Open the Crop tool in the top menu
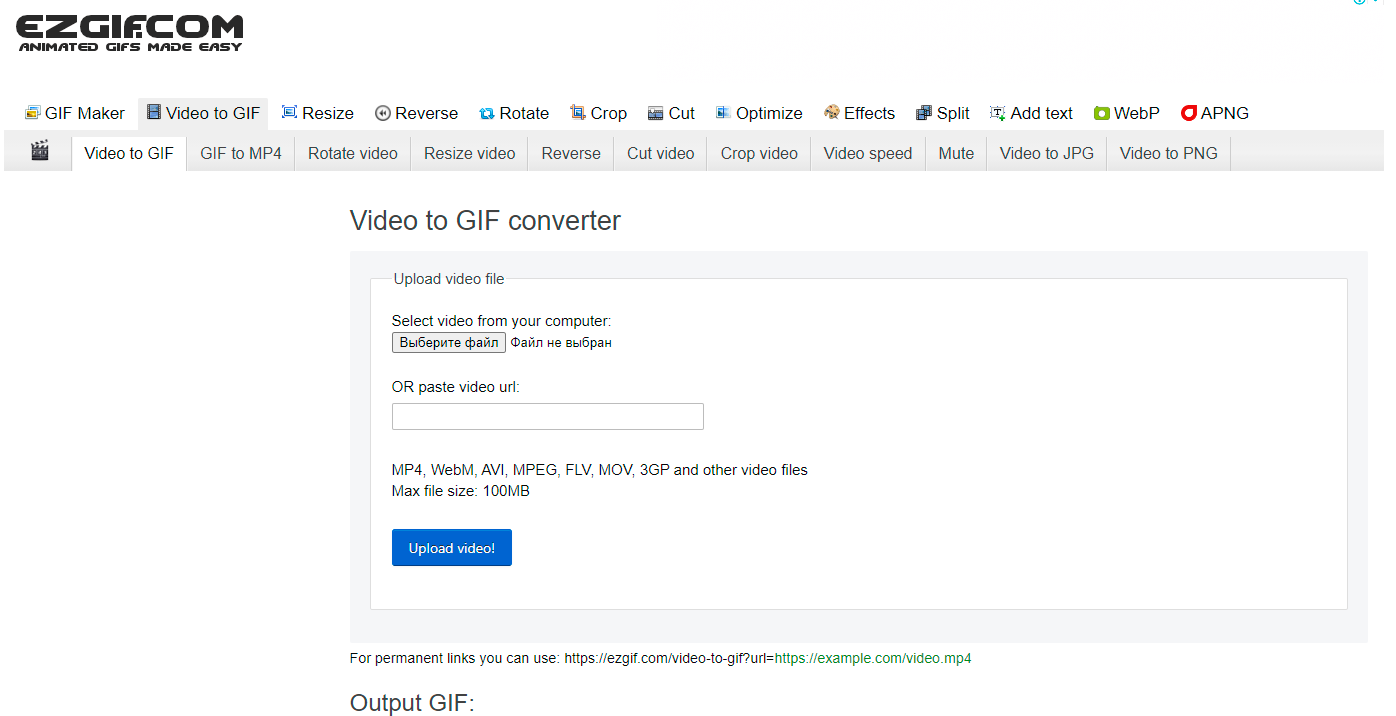 coord(598,113)
